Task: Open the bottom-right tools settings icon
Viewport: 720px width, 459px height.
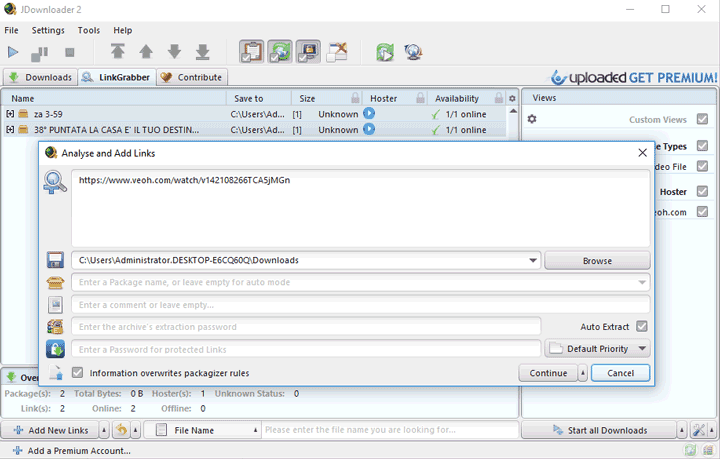Action: click(698, 430)
